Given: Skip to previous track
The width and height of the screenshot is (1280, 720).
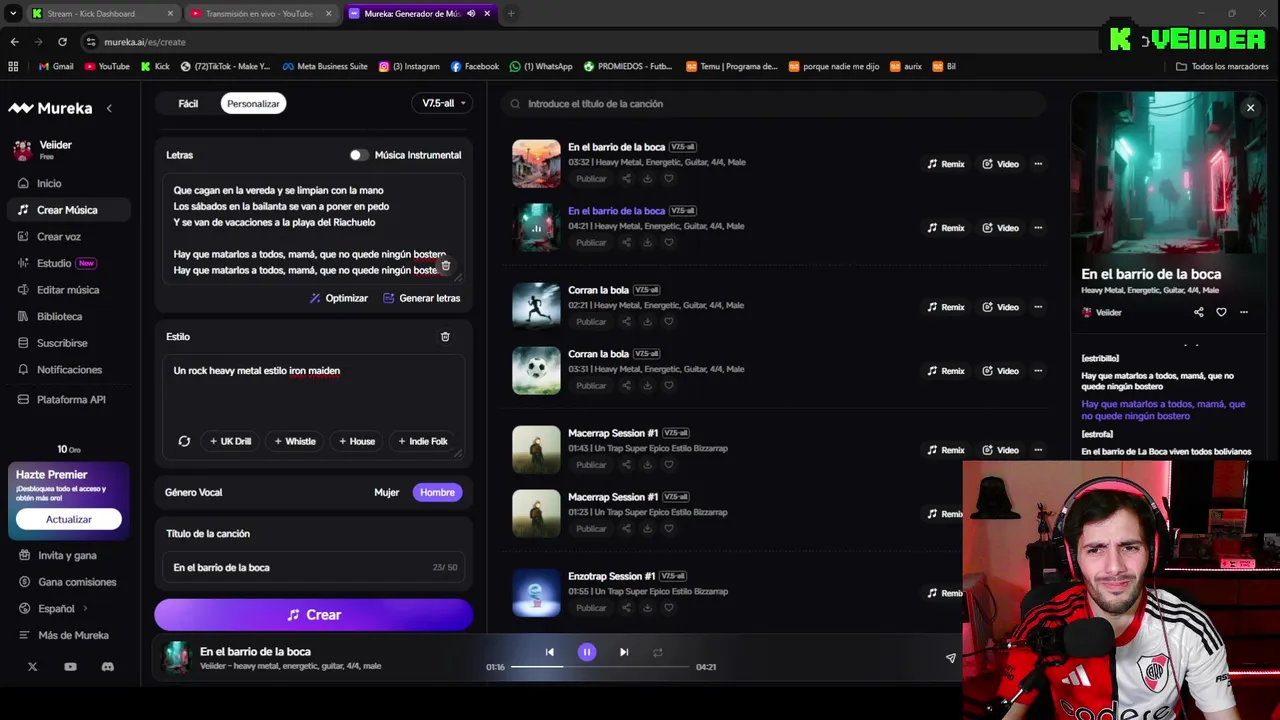Looking at the screenshot, I should coord(549,652).
